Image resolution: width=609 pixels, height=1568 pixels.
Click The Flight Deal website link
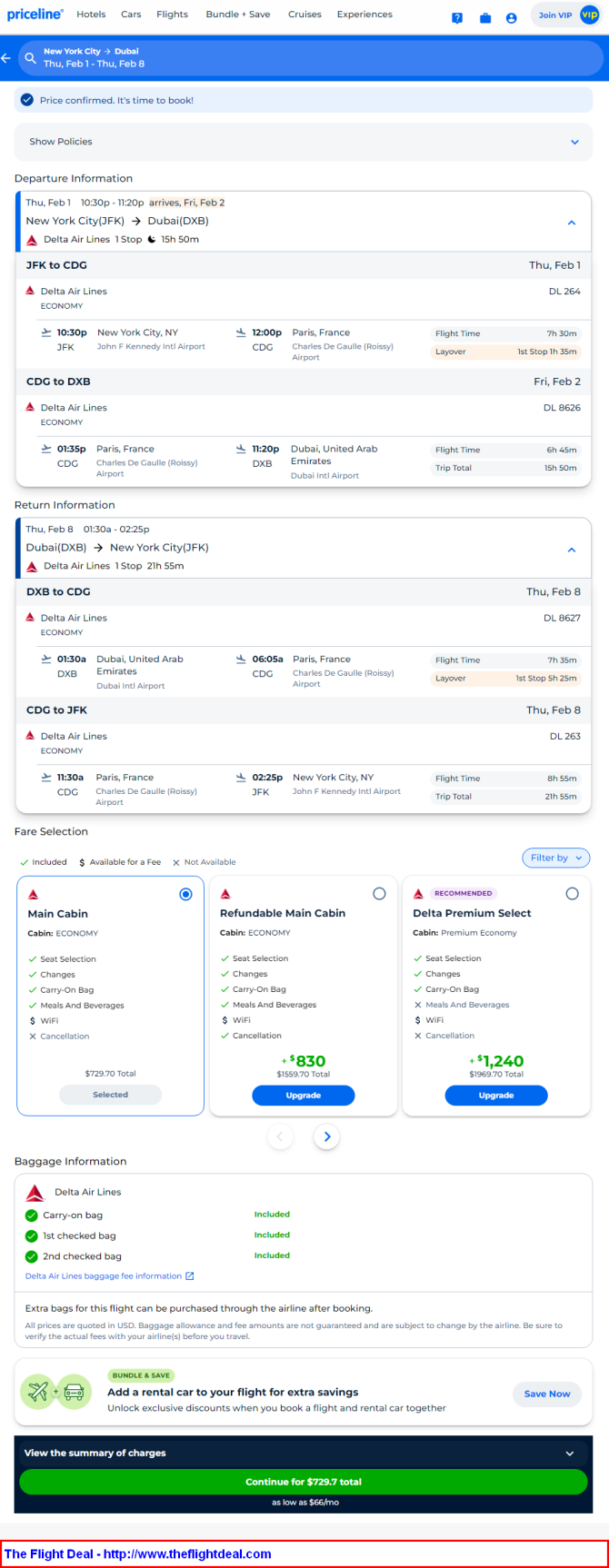pos(138,1554)
